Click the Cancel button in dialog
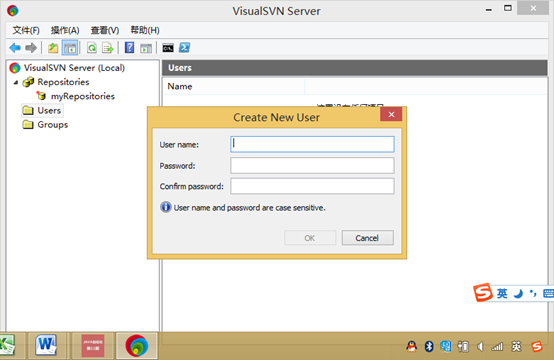 (367, 238)
